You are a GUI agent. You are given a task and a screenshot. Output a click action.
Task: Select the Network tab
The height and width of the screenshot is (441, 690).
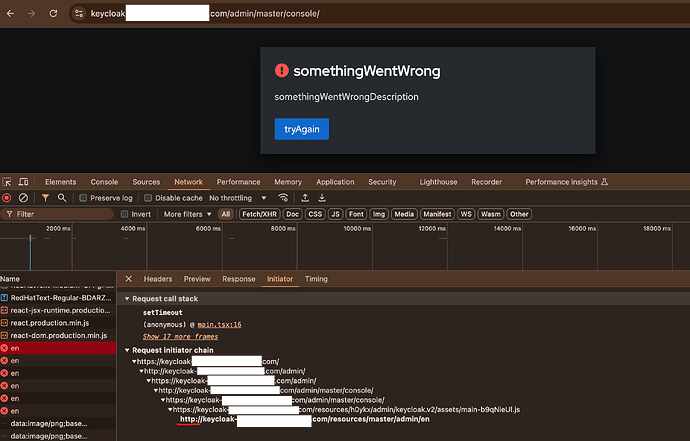188,182
